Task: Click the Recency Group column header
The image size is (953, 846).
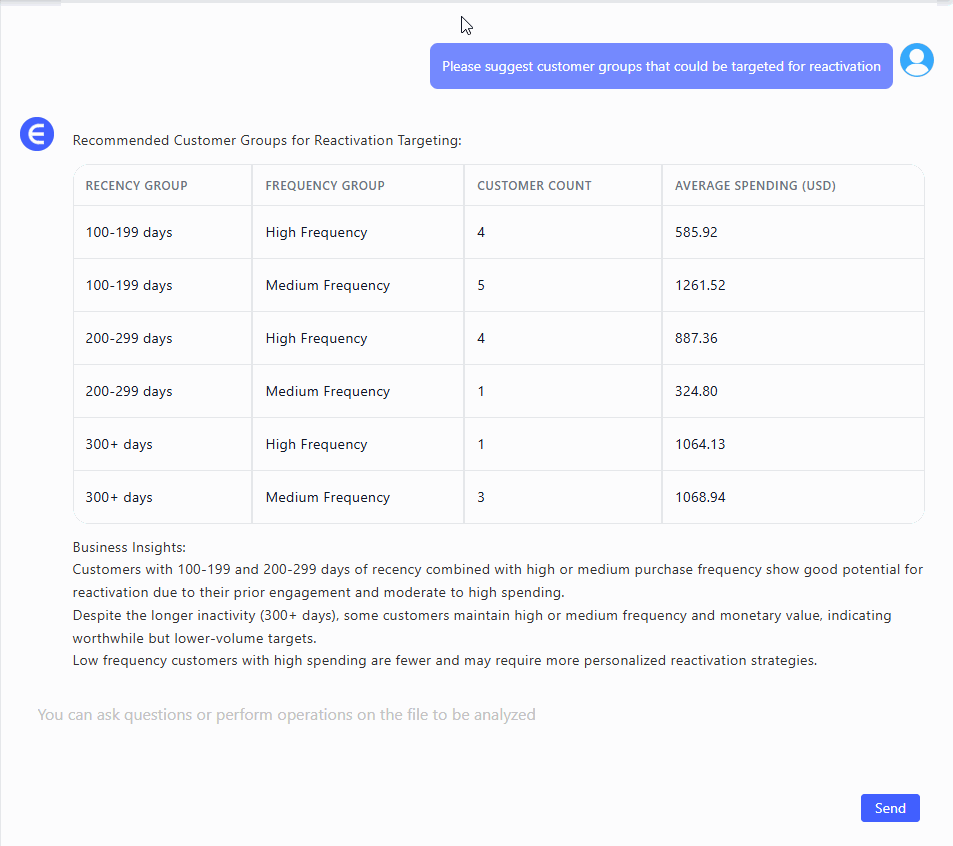Action: coord(137,185)
